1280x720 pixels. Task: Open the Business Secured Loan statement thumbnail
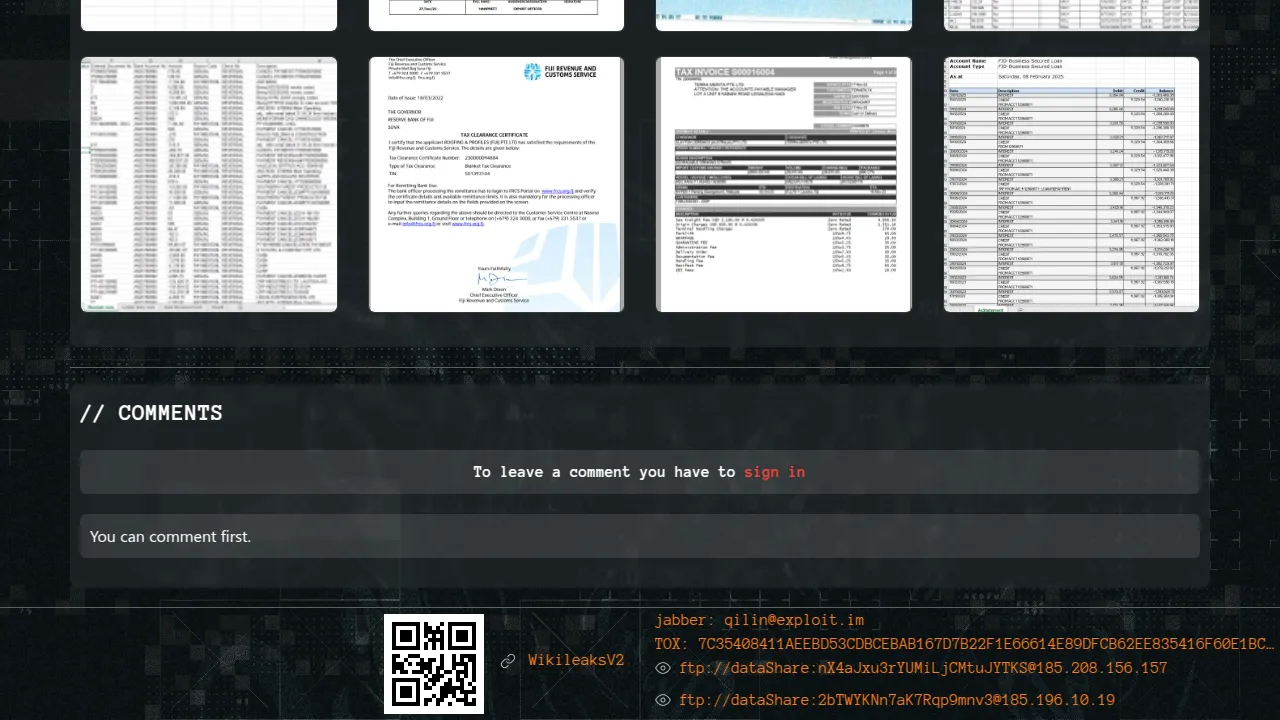coord(1071,184)
